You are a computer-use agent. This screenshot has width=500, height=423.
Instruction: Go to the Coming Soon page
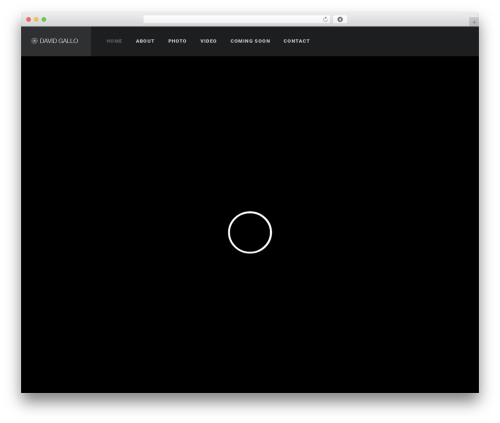250,41
